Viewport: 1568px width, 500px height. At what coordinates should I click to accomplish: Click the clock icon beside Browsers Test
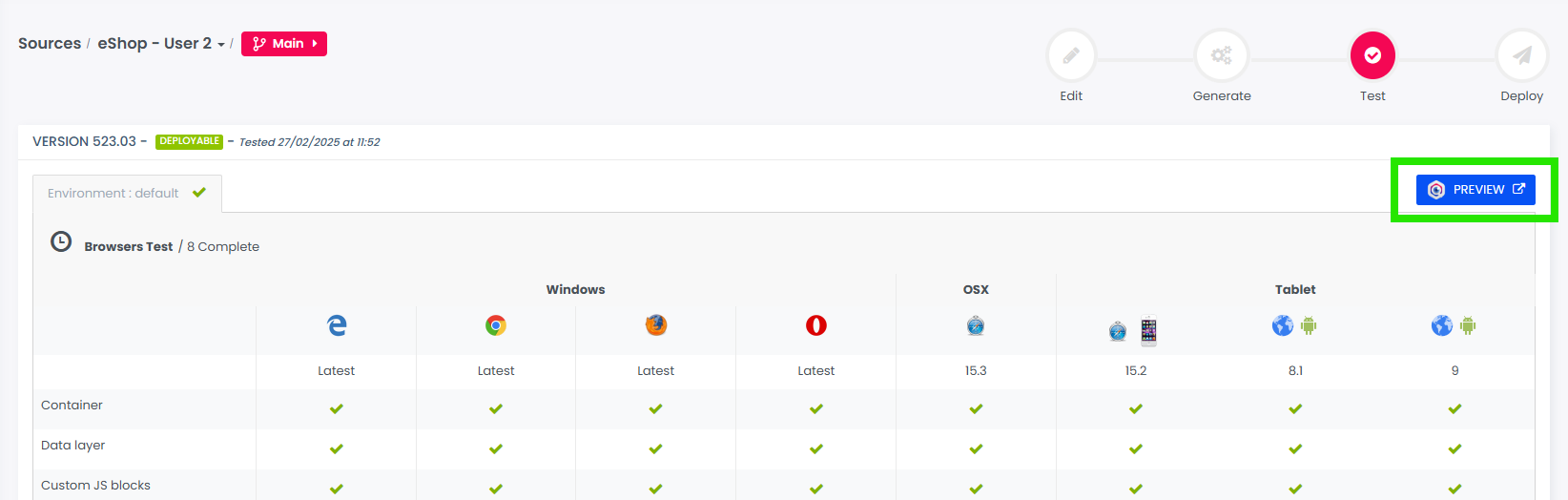click(x=61, y=242)
